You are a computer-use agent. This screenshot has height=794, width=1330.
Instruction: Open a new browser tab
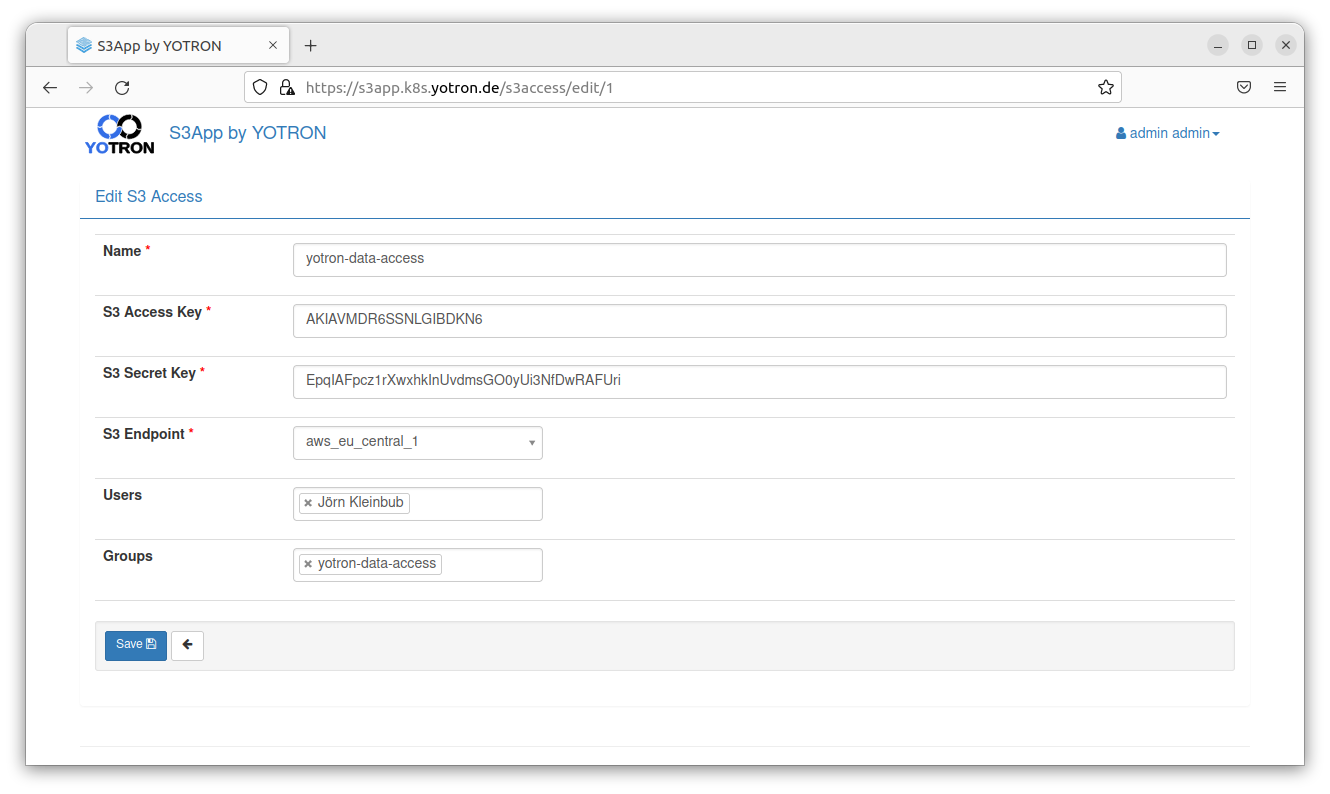click(x=310, y=46)
